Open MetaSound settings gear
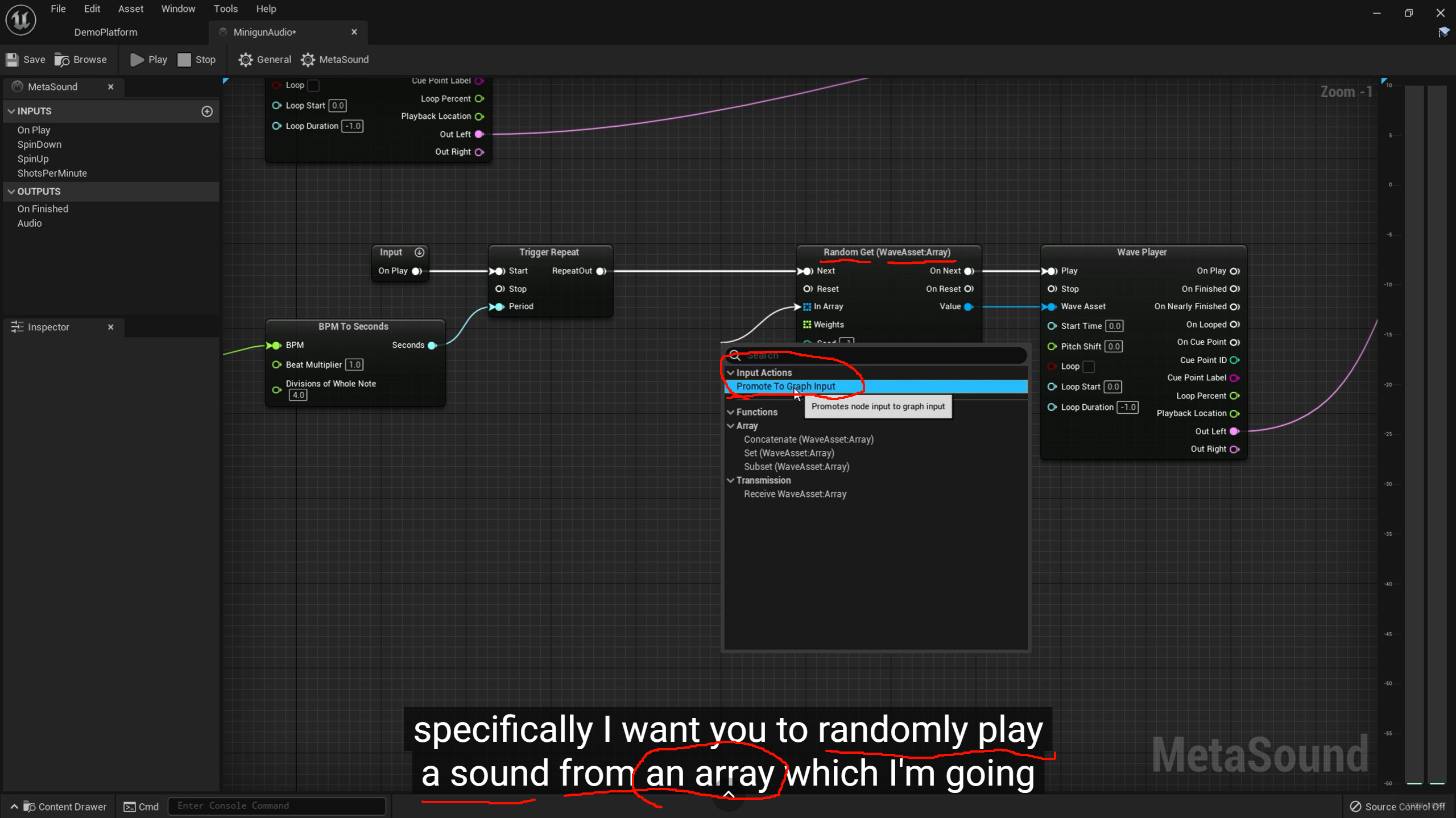Viewport: 1456px width, 818px height. coord(308,60)
